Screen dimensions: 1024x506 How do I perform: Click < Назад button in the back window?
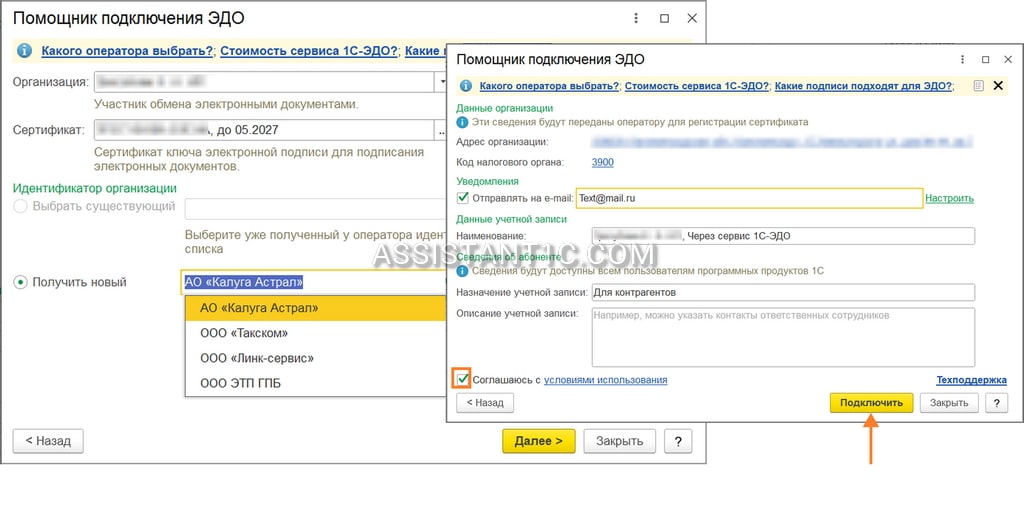click(x=48, y=441)
